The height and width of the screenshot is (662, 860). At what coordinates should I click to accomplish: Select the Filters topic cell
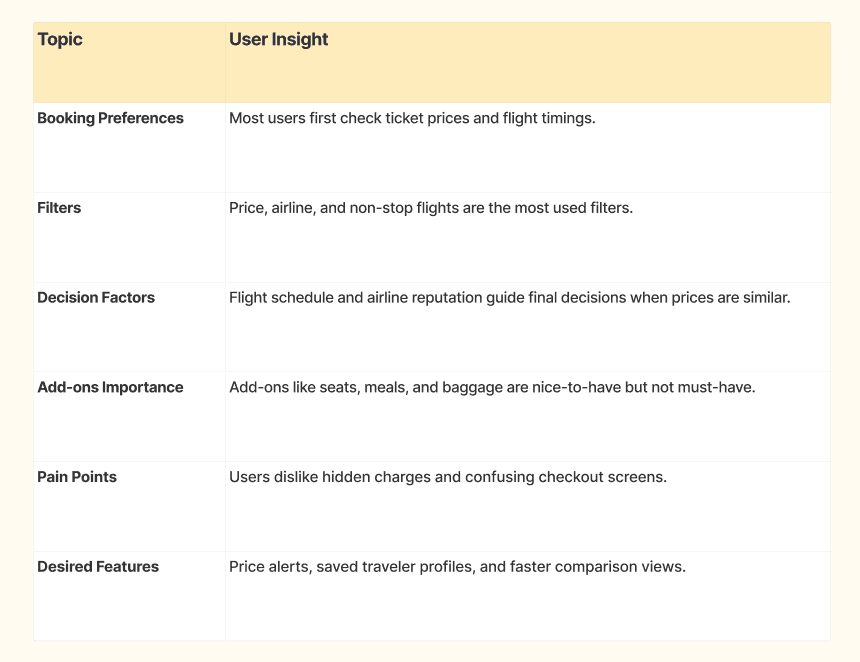coord(59,208)
